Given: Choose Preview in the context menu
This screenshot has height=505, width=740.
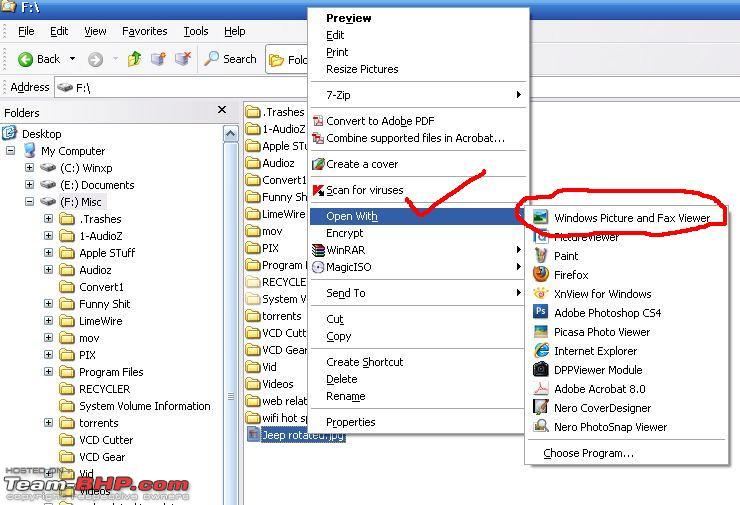Looking at the screenshot, I should pyautogui.click(x=349, y=18).
